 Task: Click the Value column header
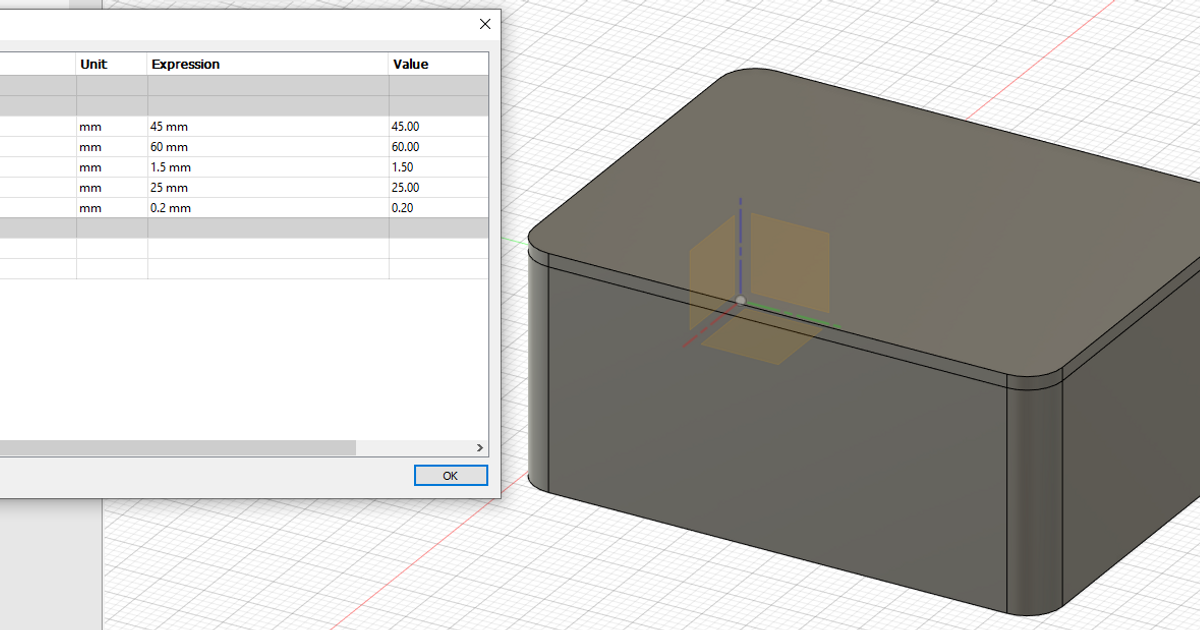coord(413,63)
